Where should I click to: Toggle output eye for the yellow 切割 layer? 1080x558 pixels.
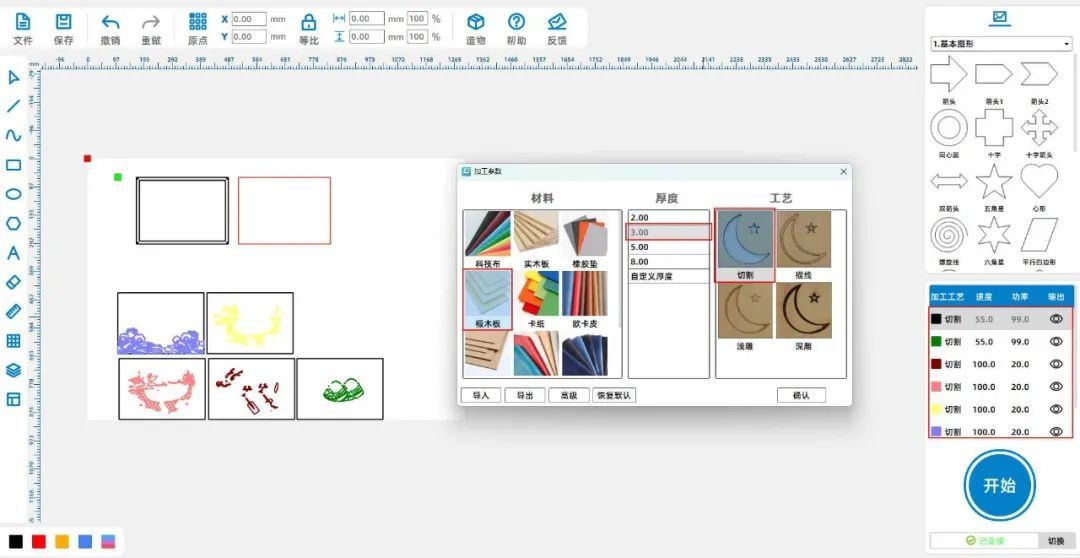point(1055,409)
